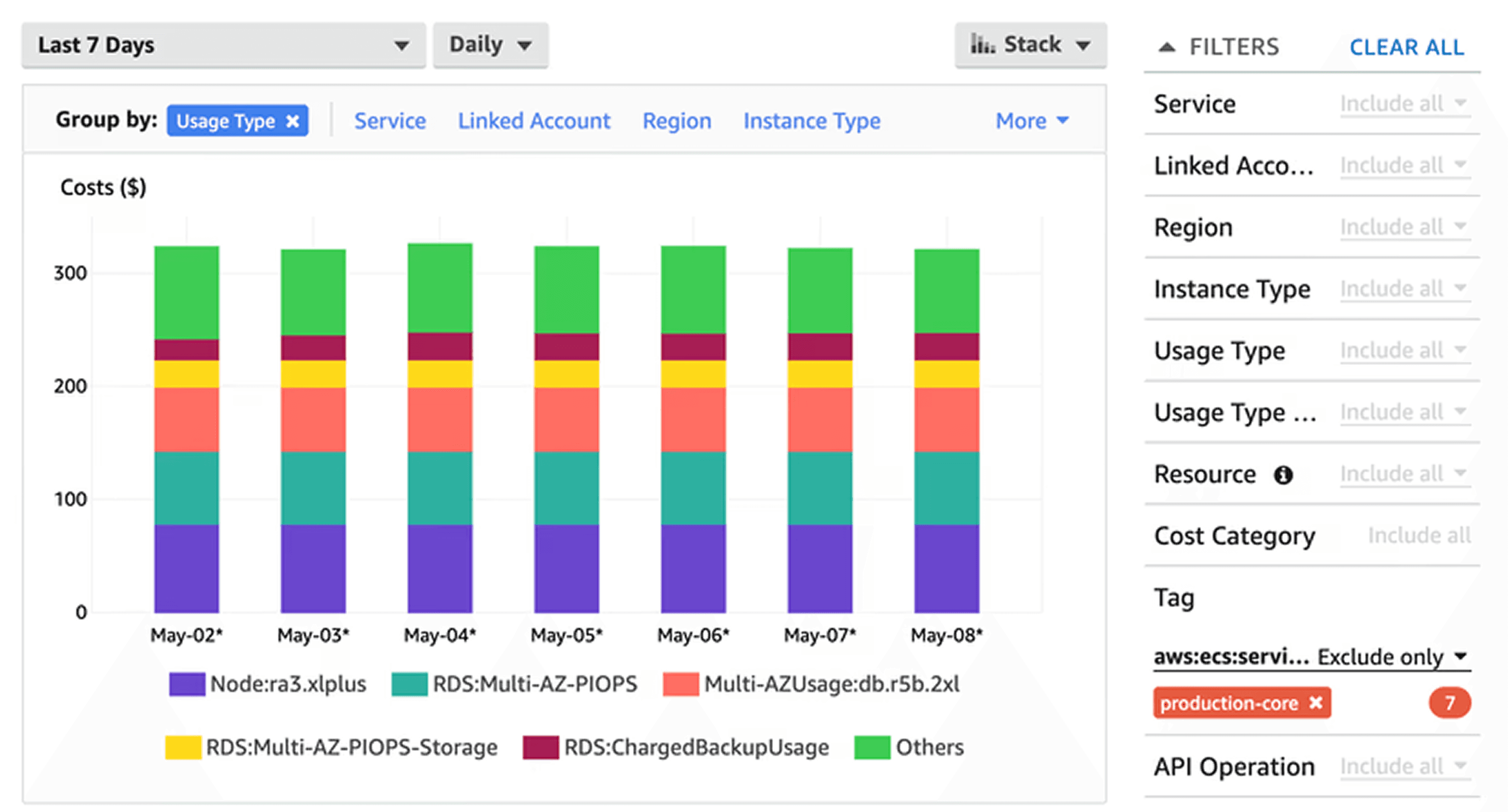Collapse the FILTERS panel arrow
The width and height of the screenshot is (1508, 812).
[x=1167, y=47]
